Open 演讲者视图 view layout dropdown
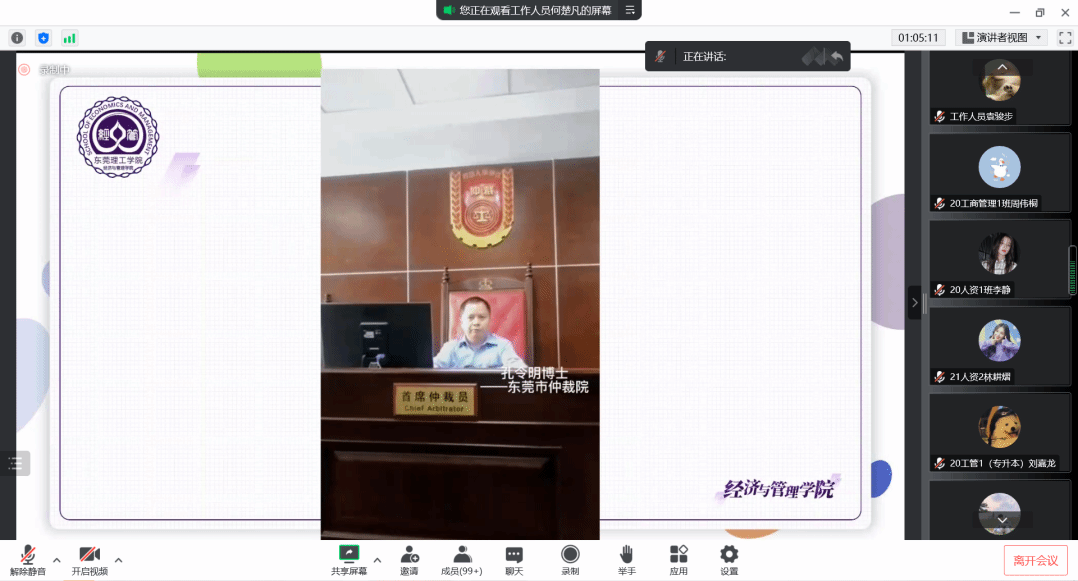The image size is (1078, 581). [x=1001, y=38]
